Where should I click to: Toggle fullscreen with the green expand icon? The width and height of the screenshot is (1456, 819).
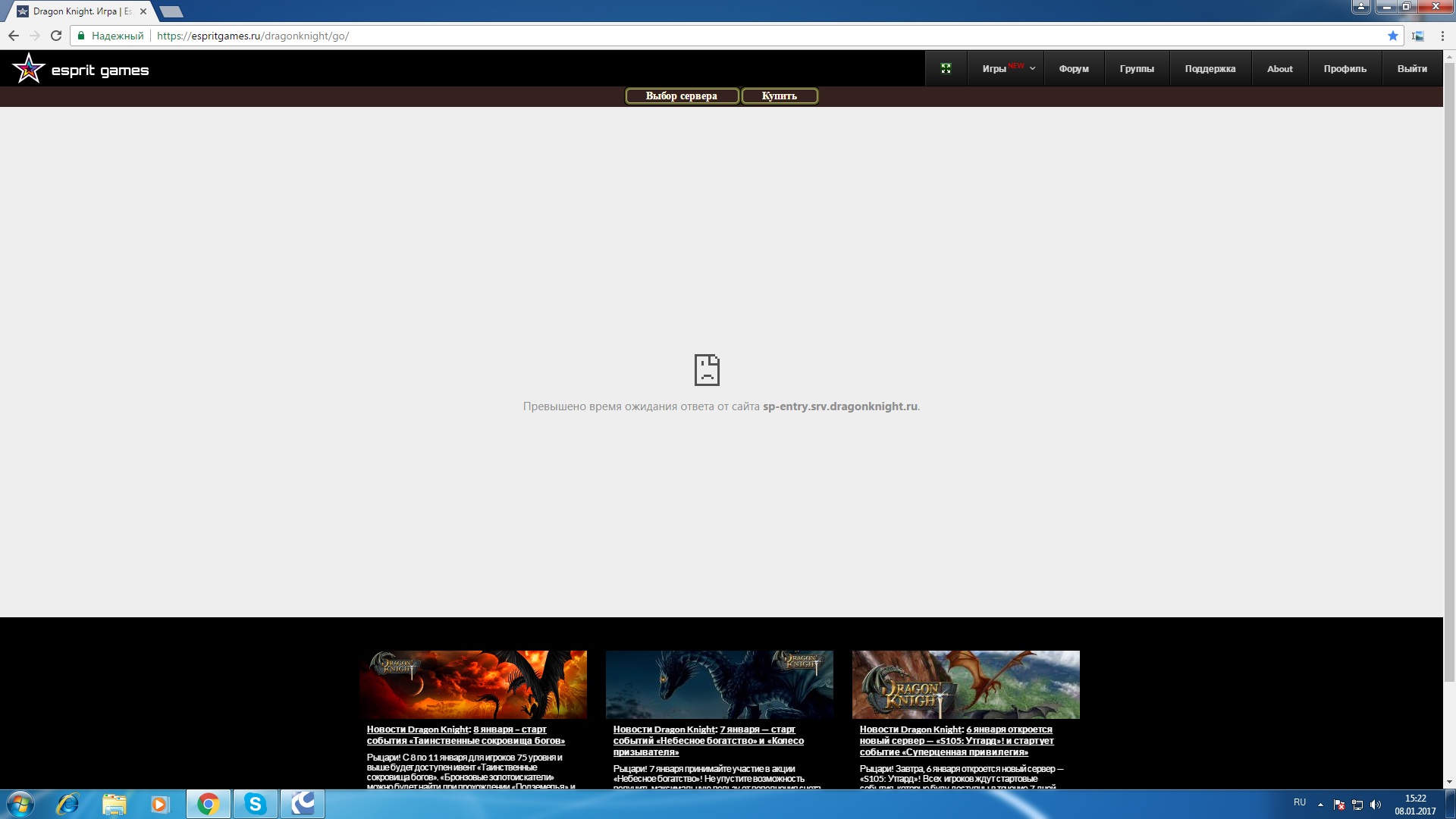point(946,69)
